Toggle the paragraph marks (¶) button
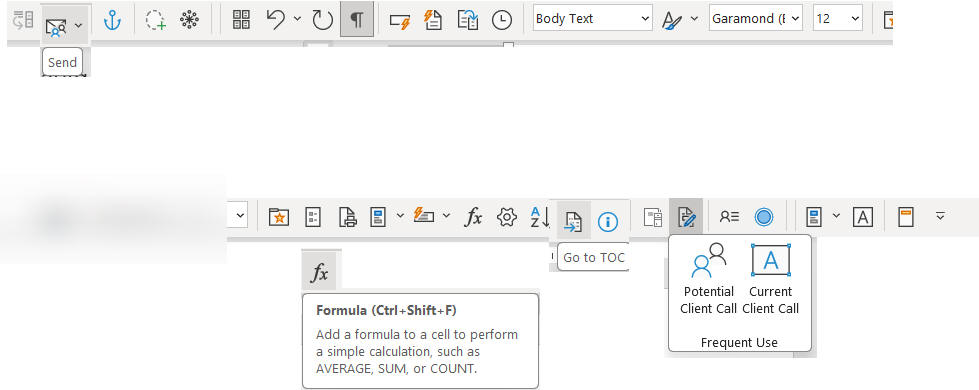Image resolution: width=979 pixels, height=390 pixels. coord(357,20)
